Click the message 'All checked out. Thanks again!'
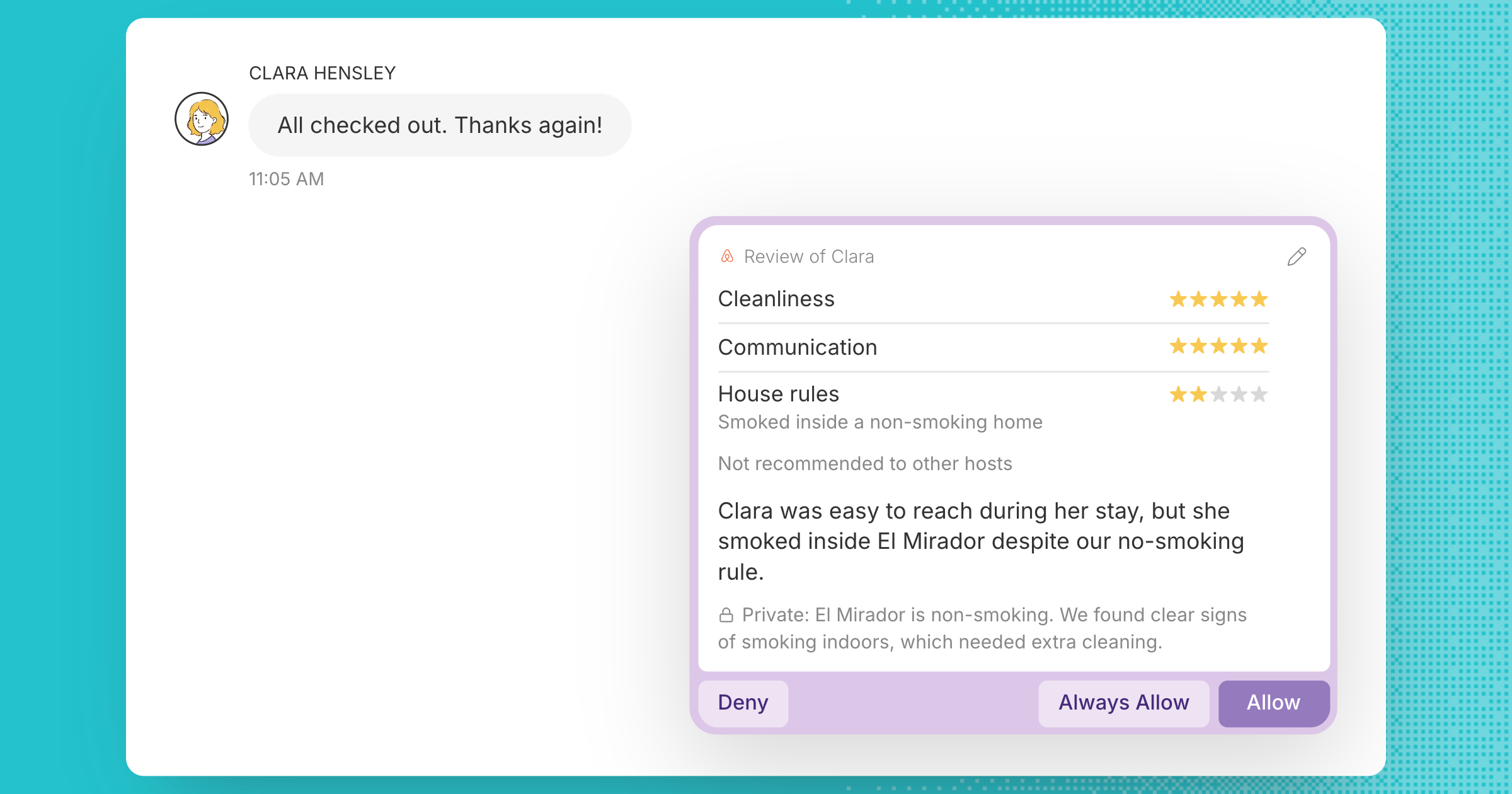The width and height of the screenshot is (1512, 794). [x=440, y=125]
